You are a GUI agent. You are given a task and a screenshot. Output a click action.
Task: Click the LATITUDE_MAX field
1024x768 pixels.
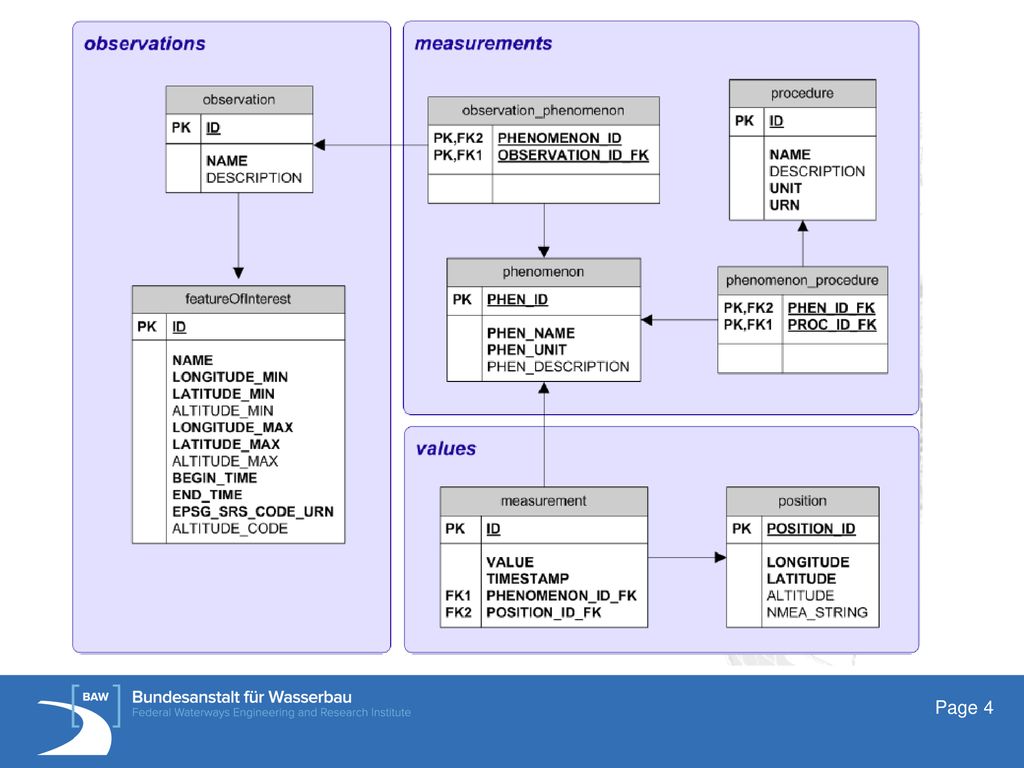(226, 445)
